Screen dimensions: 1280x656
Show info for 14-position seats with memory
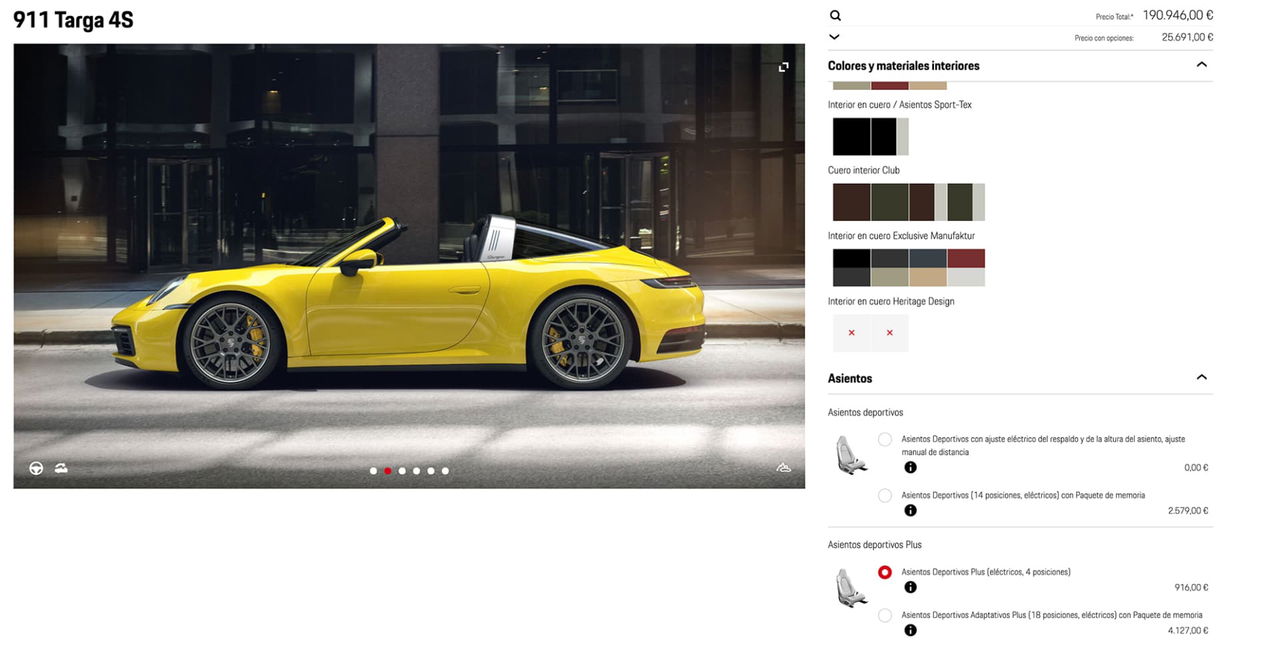pyautogui.click(x=910, y=510)
